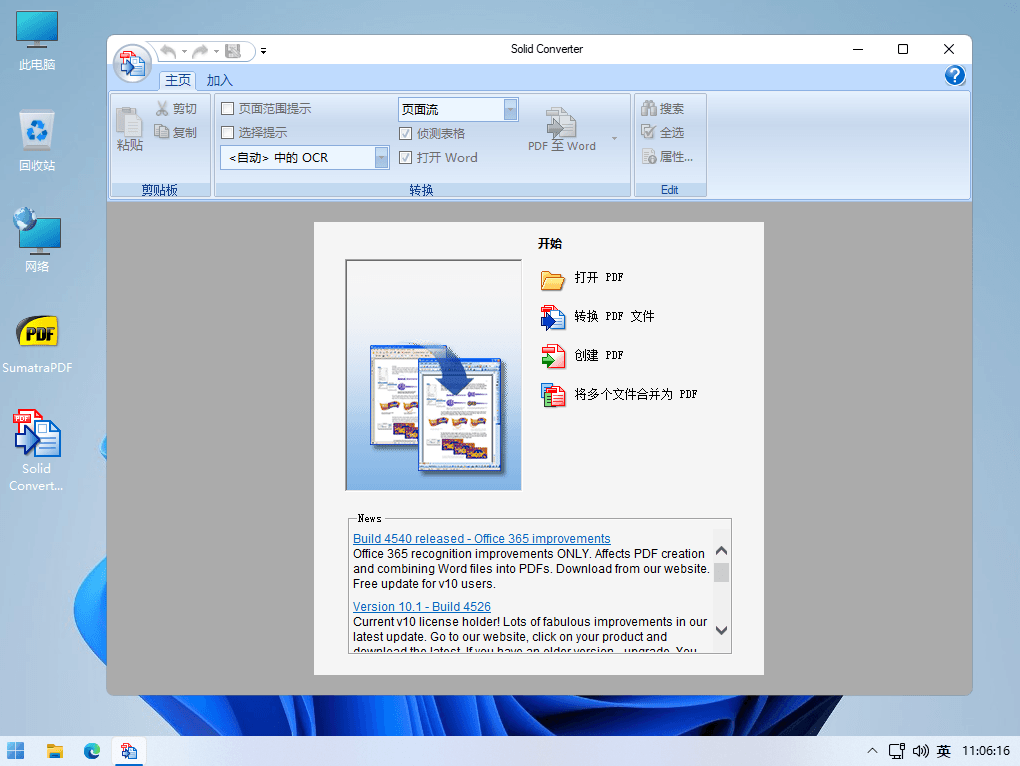Click the 创建 PDF text link
The height and width of the screenshot is (766, 1020).
click(x=598, y=355)
